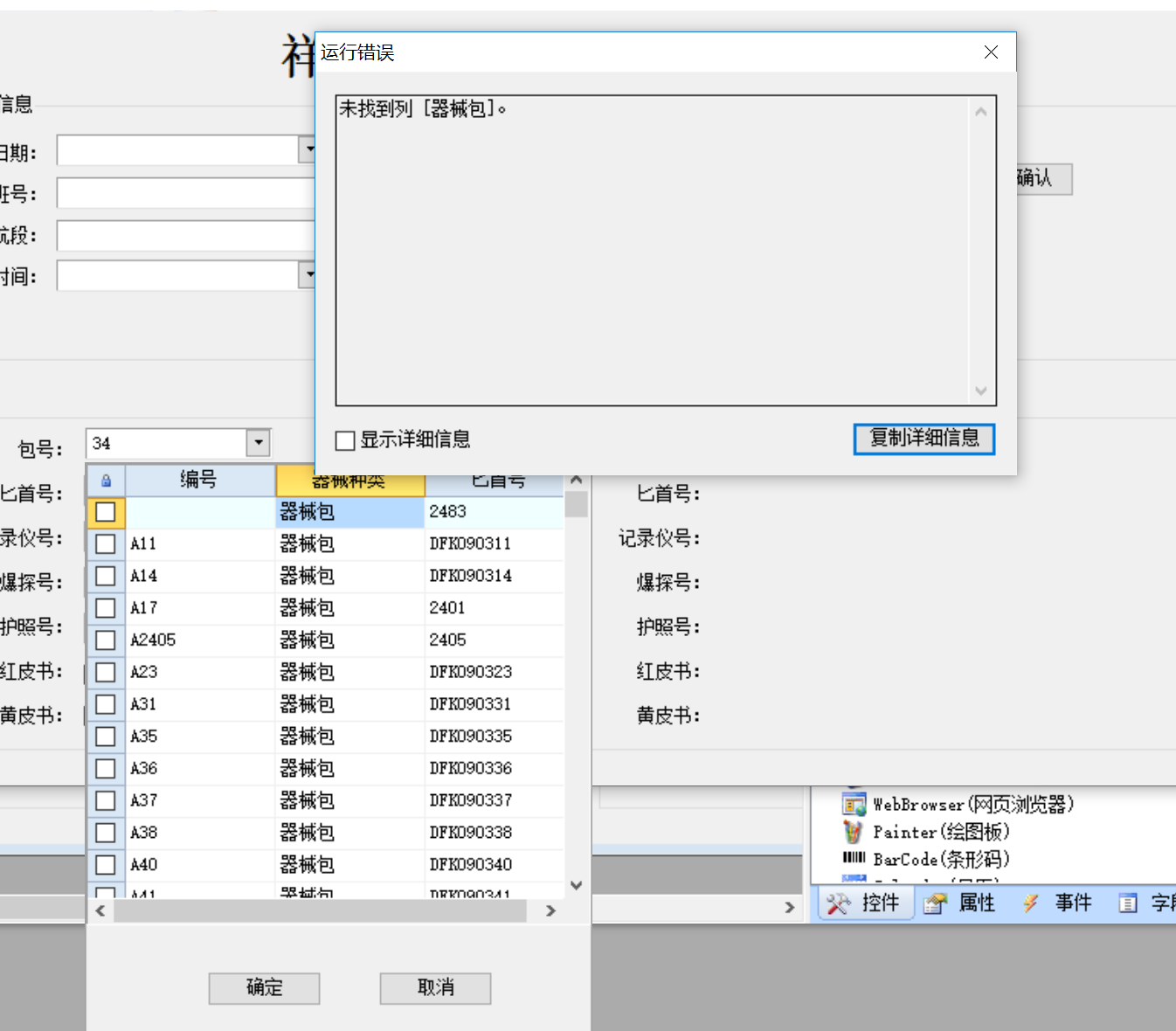Check the row A36 checkbox
The width and height of the screenshot is (1176, 1031).
coord(106,769)
